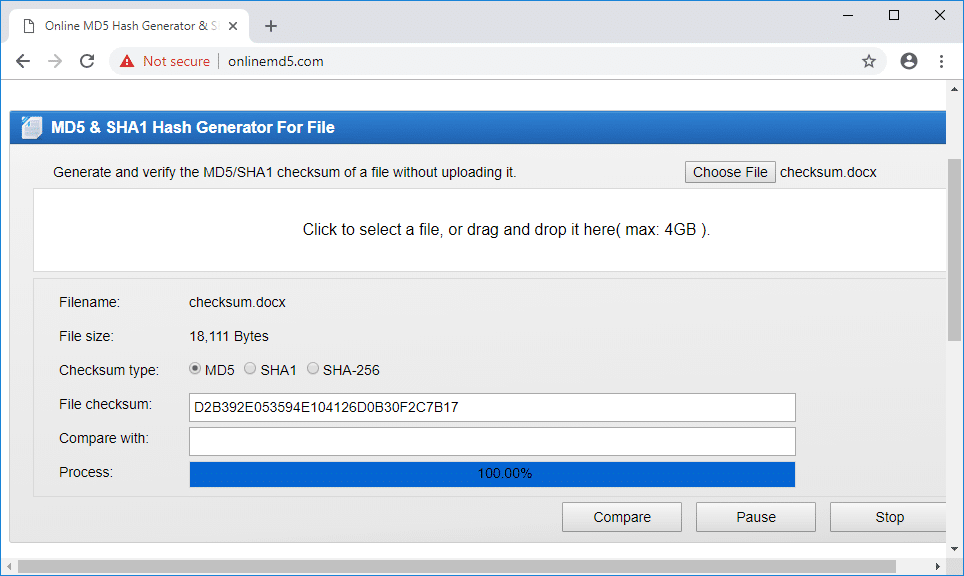Image resolution: width=964 pixels, height=576 pixels.
Task: Open the Chrome profile avatar
Action: pyautogui.click(x=909, y=61)
